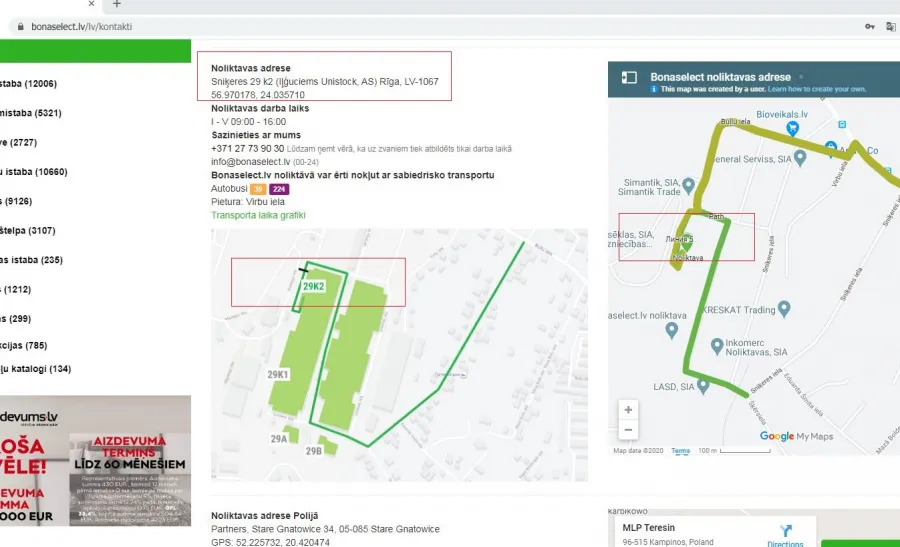Open the category with count (235)
The image size is (900, 547).
[x=31, y=260]
